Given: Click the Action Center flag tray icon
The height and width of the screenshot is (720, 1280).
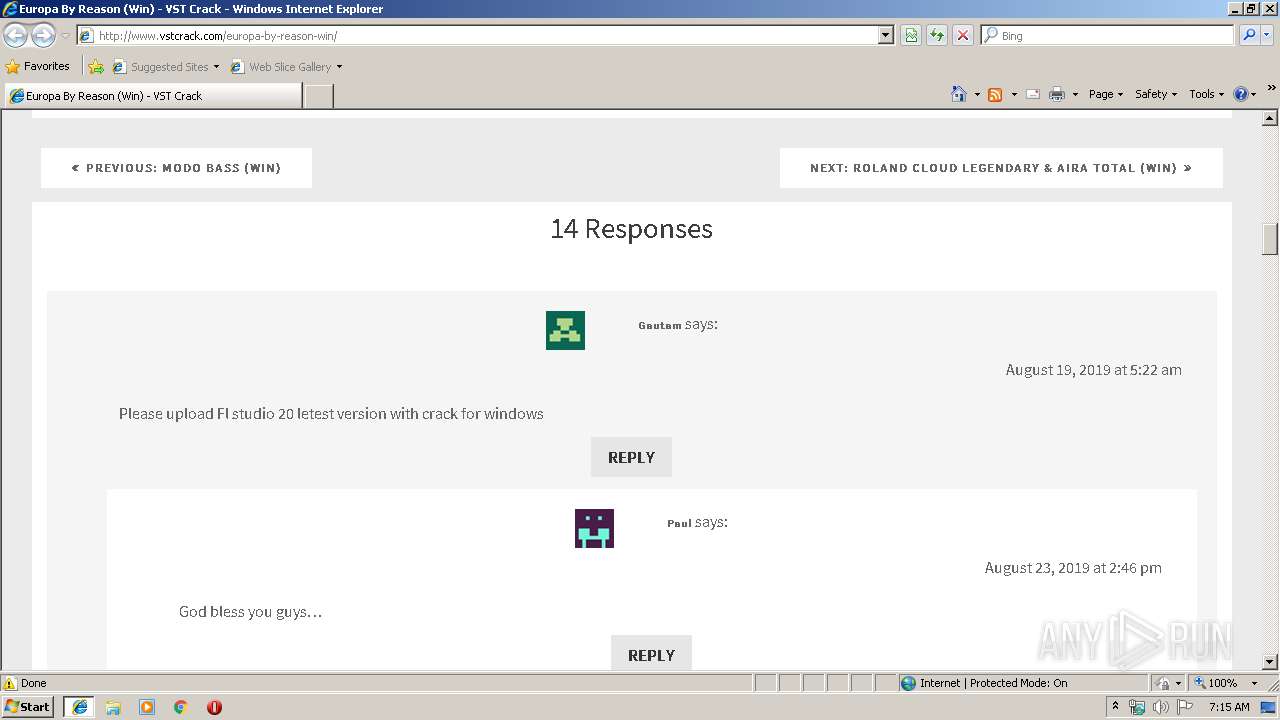Looking at the screenshot, I should point(1185,707).
